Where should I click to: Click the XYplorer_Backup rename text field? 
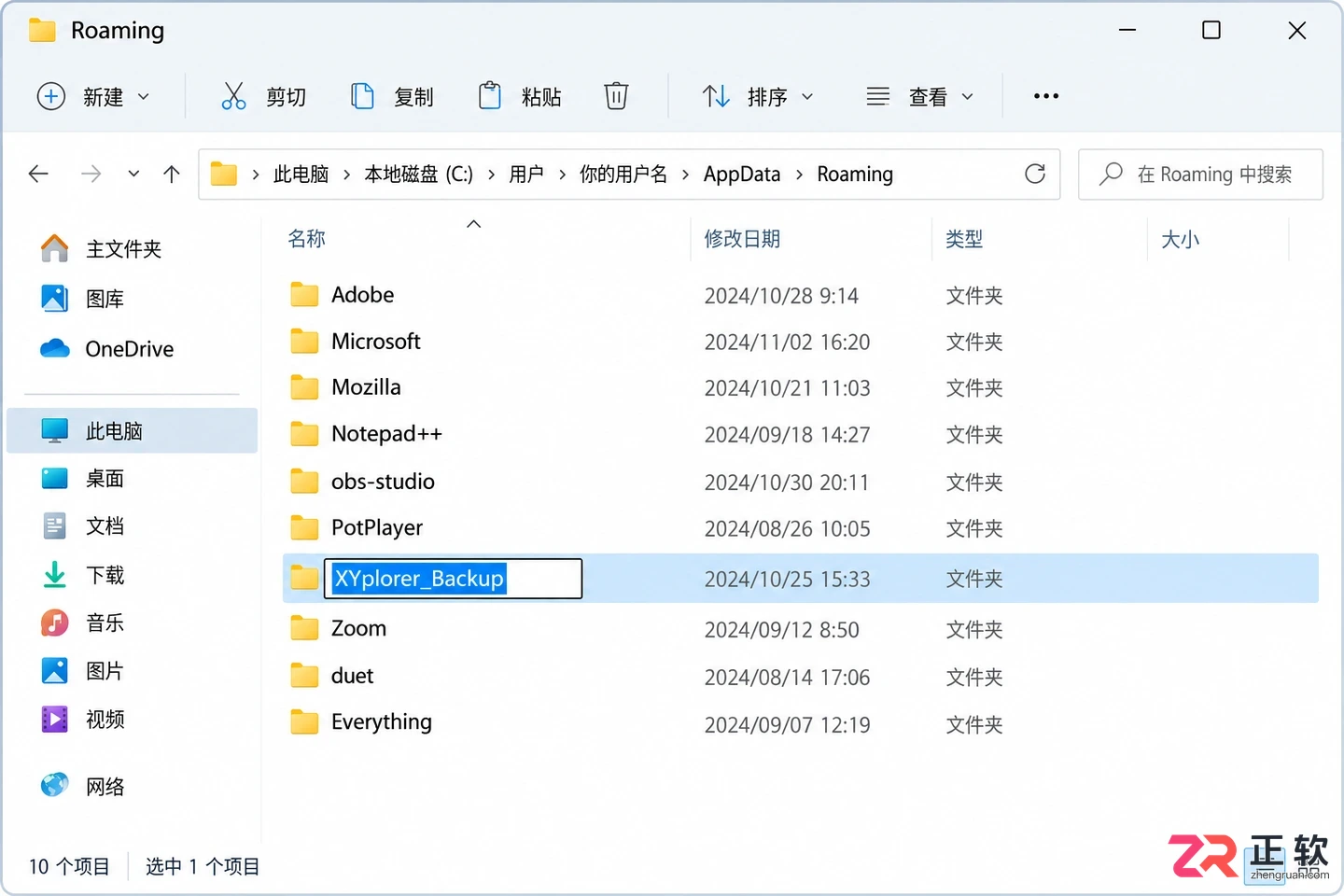click(453, 579)
